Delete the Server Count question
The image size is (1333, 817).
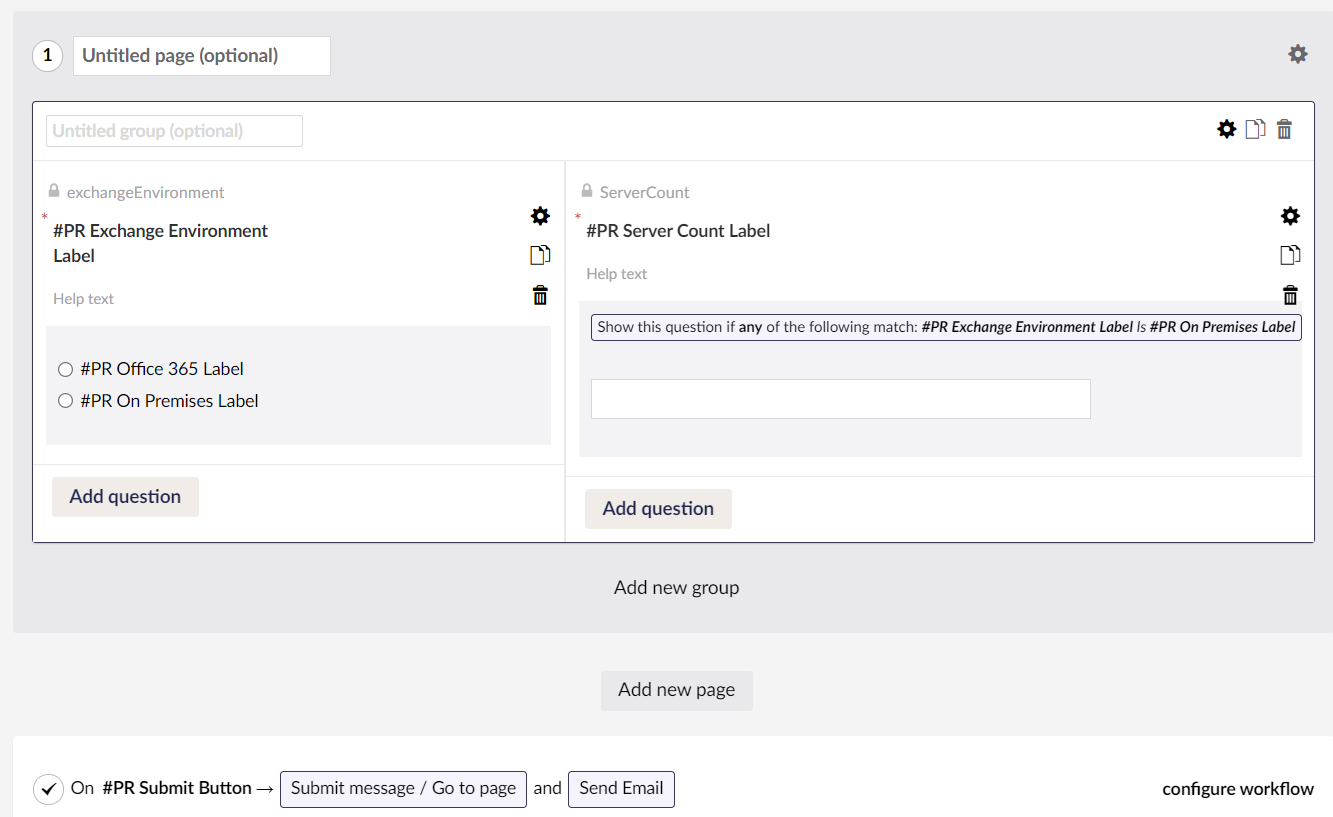[x=1290, y=294]
